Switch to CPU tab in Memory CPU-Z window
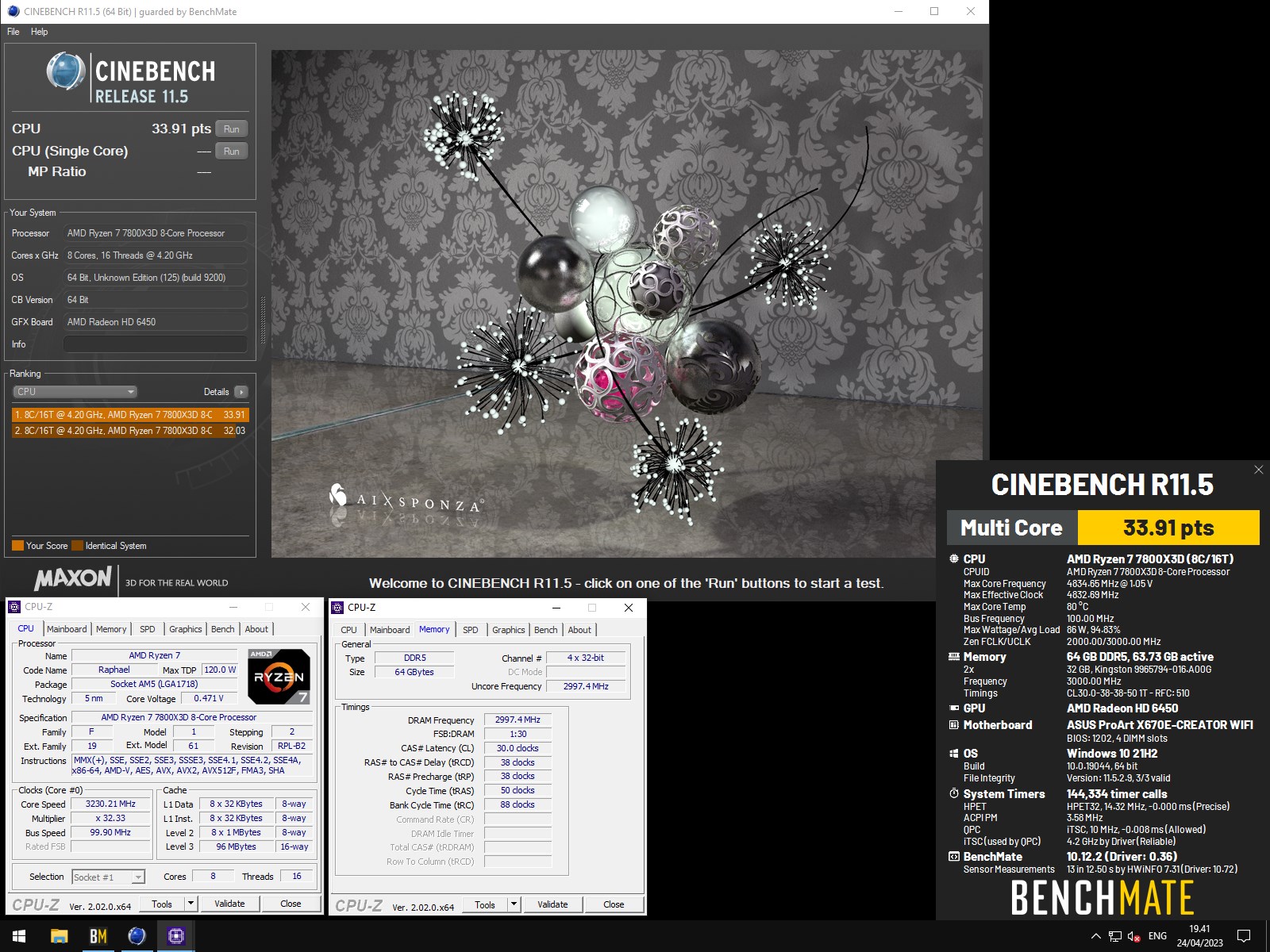1270x952 pixels. click(348, 630)
